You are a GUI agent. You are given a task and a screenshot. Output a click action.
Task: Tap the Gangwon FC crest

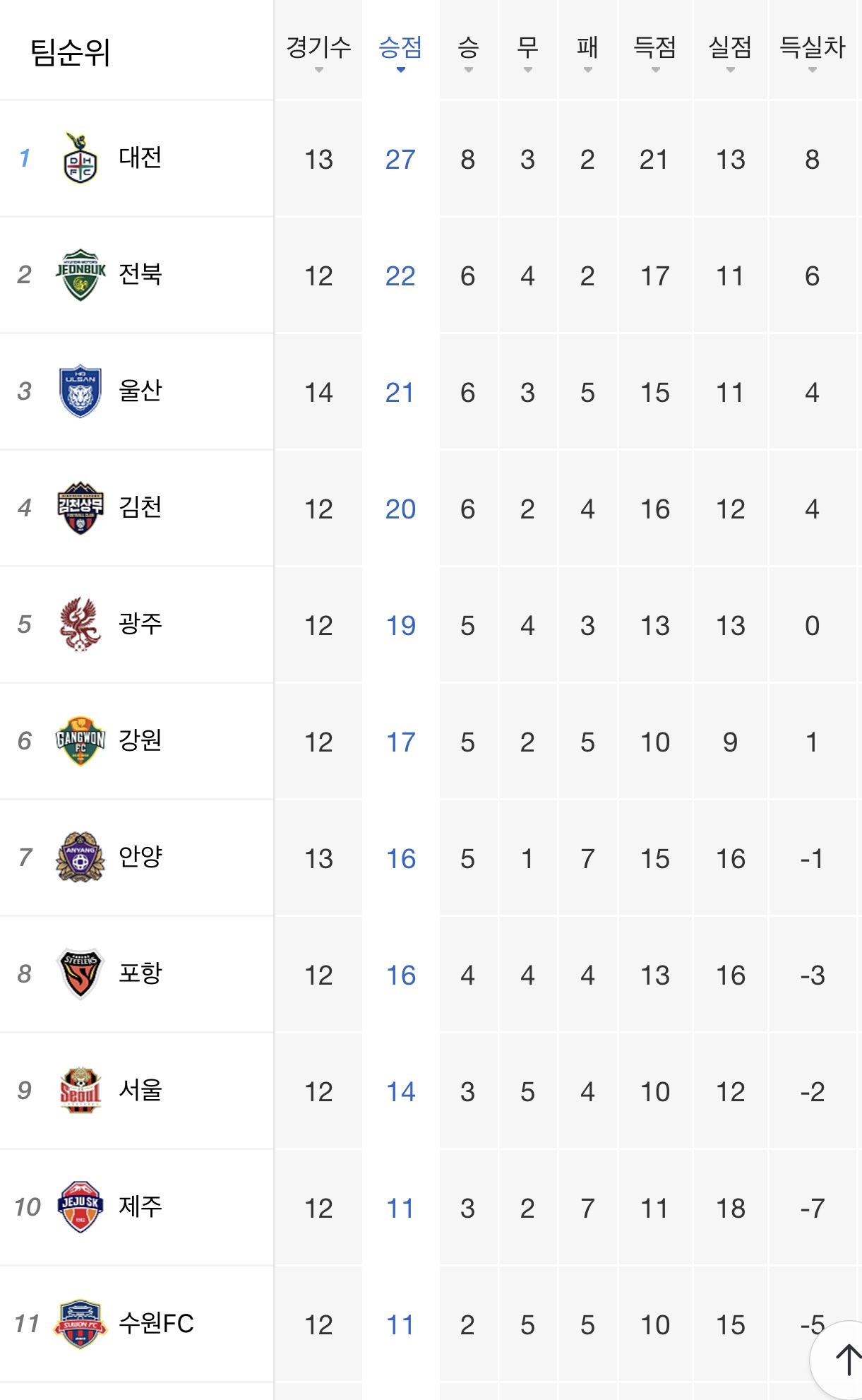coord(80,741)
